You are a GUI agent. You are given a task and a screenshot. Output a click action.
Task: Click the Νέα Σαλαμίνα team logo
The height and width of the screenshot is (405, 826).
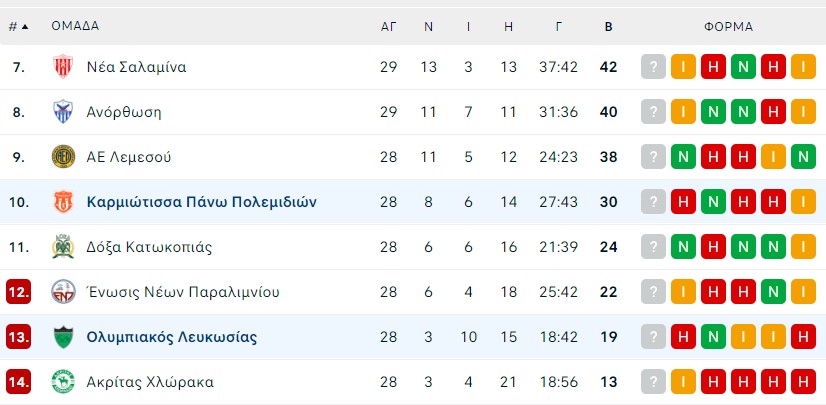pos(63,67)
